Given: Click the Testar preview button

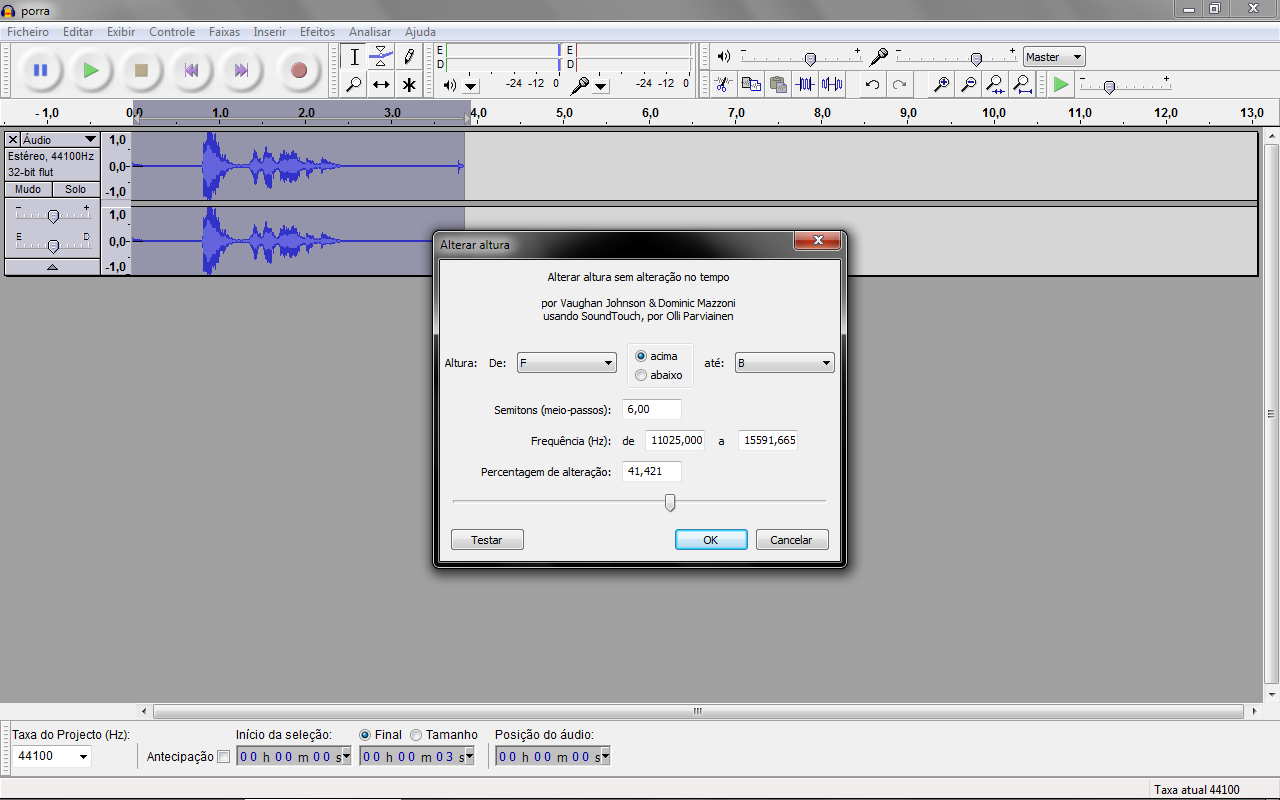Looking at the screenshot, I should (487, 540).
